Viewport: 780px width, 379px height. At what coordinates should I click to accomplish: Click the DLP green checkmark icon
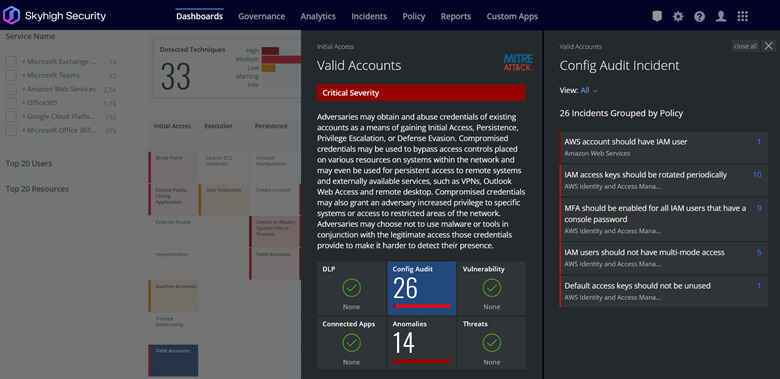351,287
